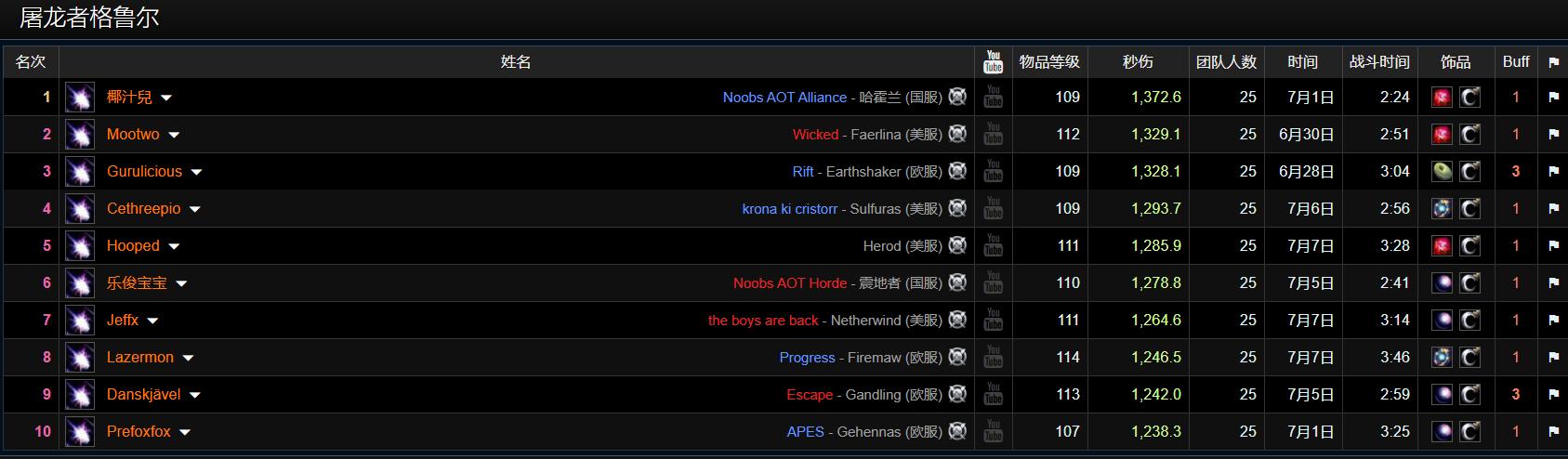Screen dimensions: 1568x459
Task: Click the YouTube icon in Cethreepio row
Action: click(x=994, y=208)
